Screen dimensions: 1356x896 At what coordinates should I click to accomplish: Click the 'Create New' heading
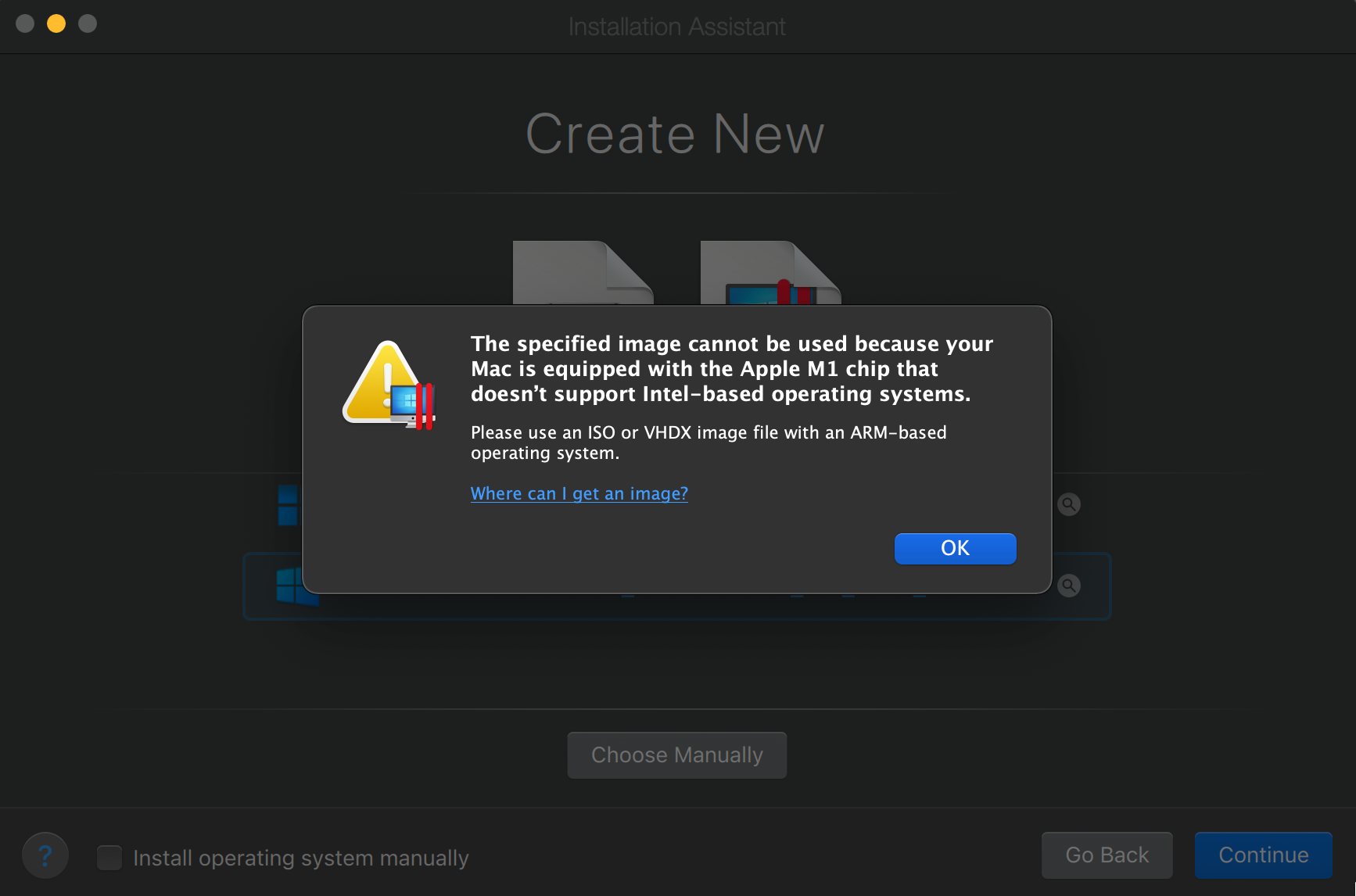(x=676, y=134)
